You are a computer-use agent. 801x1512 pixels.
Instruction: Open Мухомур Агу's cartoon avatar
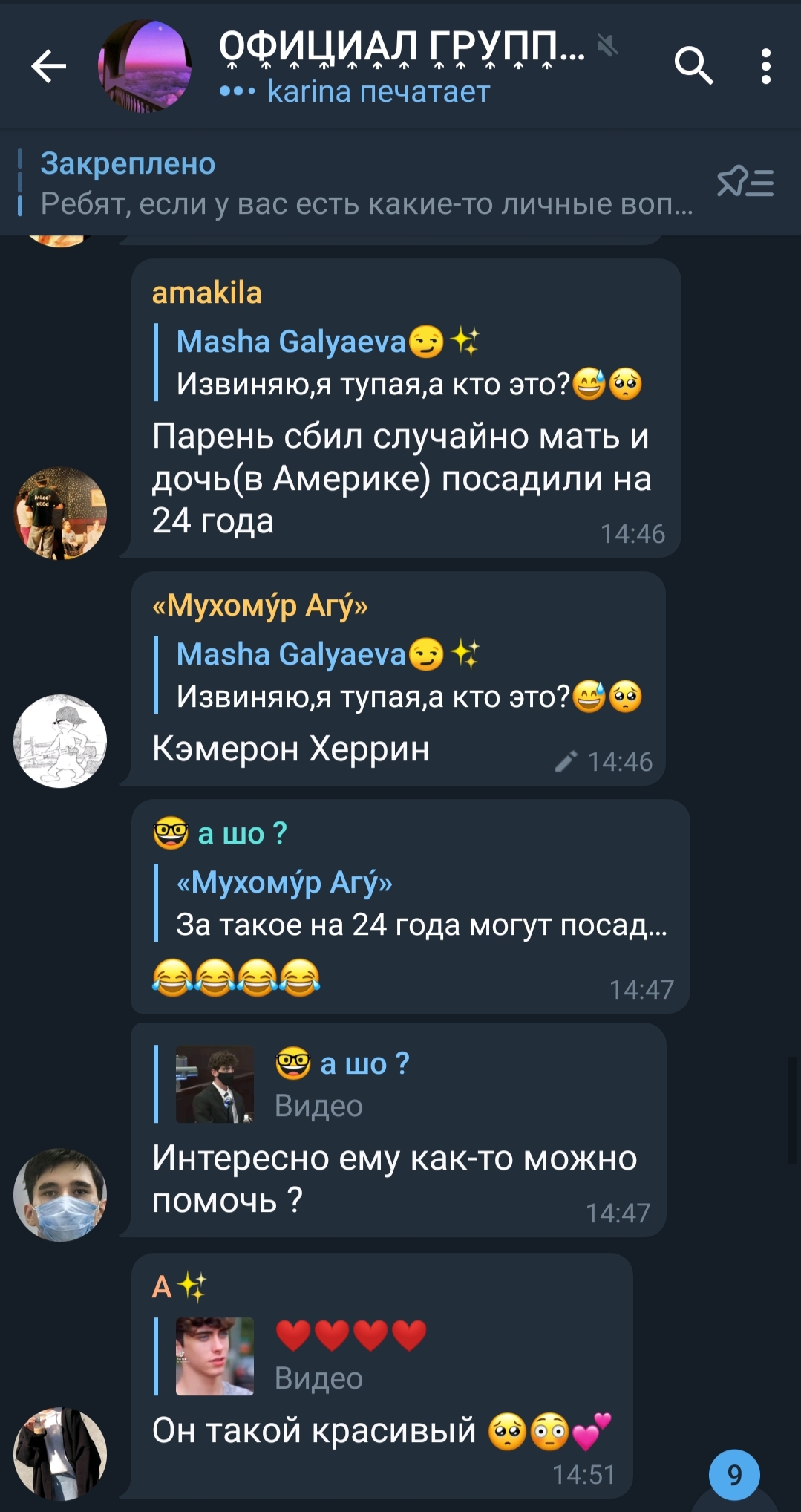tap(60, 741)
